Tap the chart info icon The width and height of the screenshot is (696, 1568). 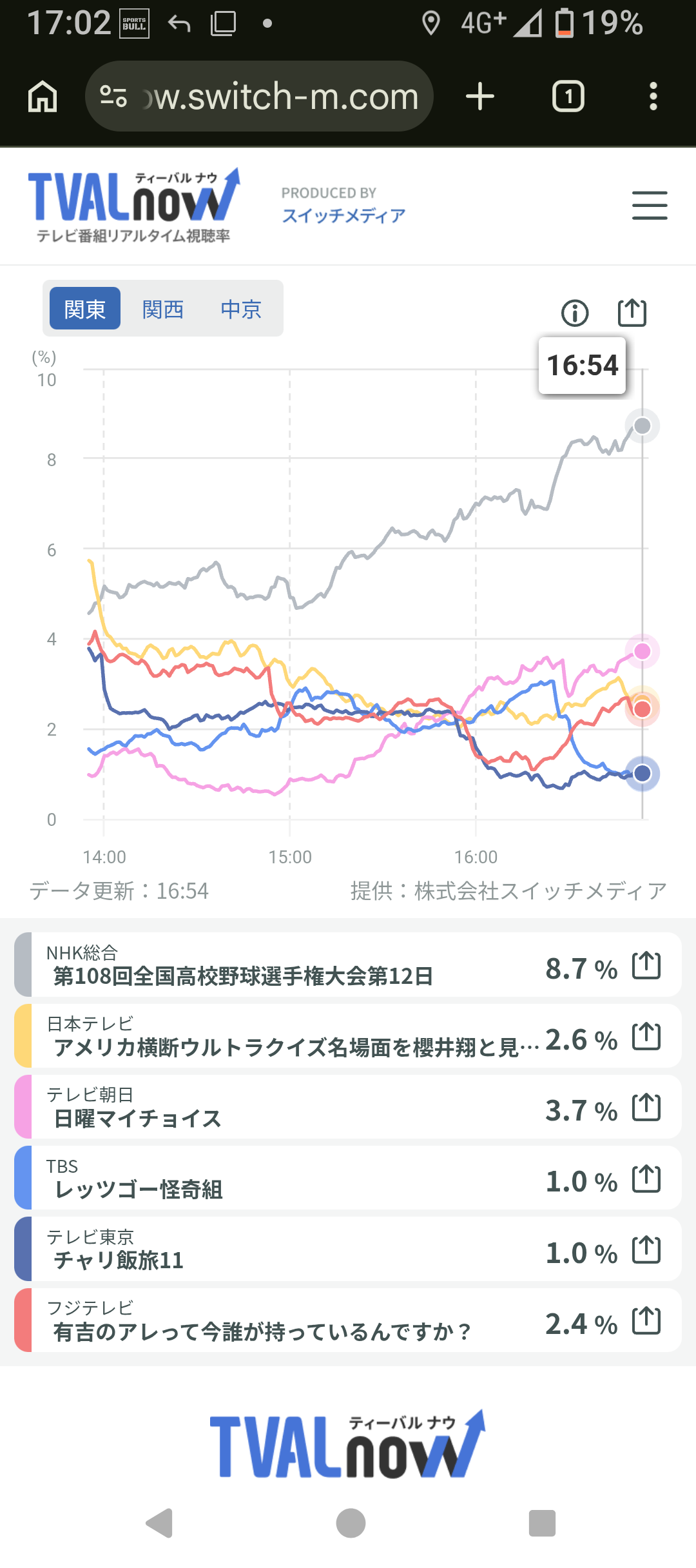tap(575, 313)
